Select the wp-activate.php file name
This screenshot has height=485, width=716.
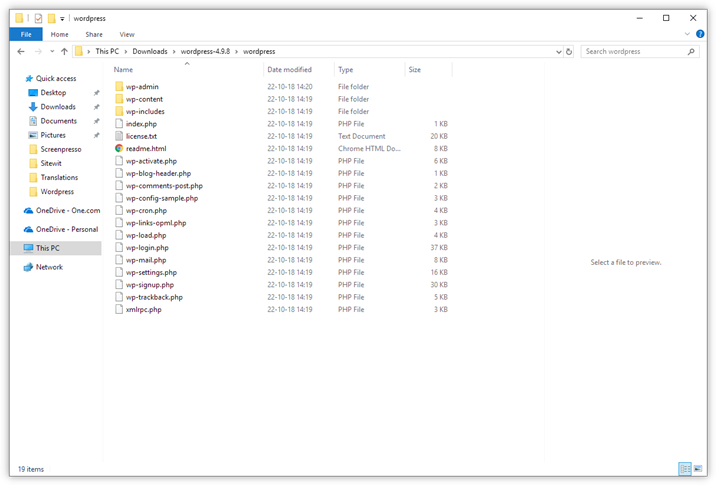[151, 161]
